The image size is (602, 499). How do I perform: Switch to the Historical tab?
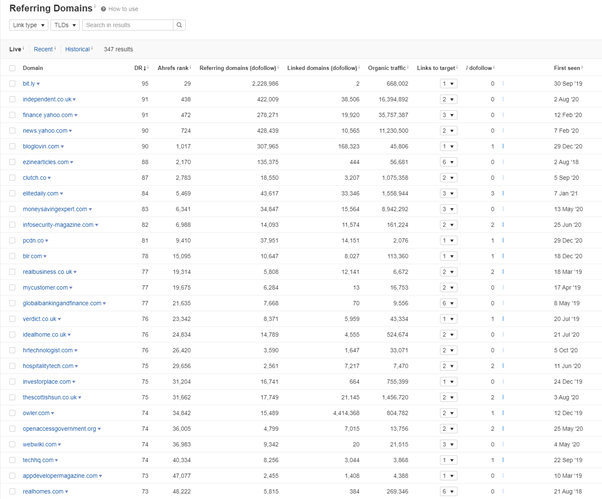point(77,49)
